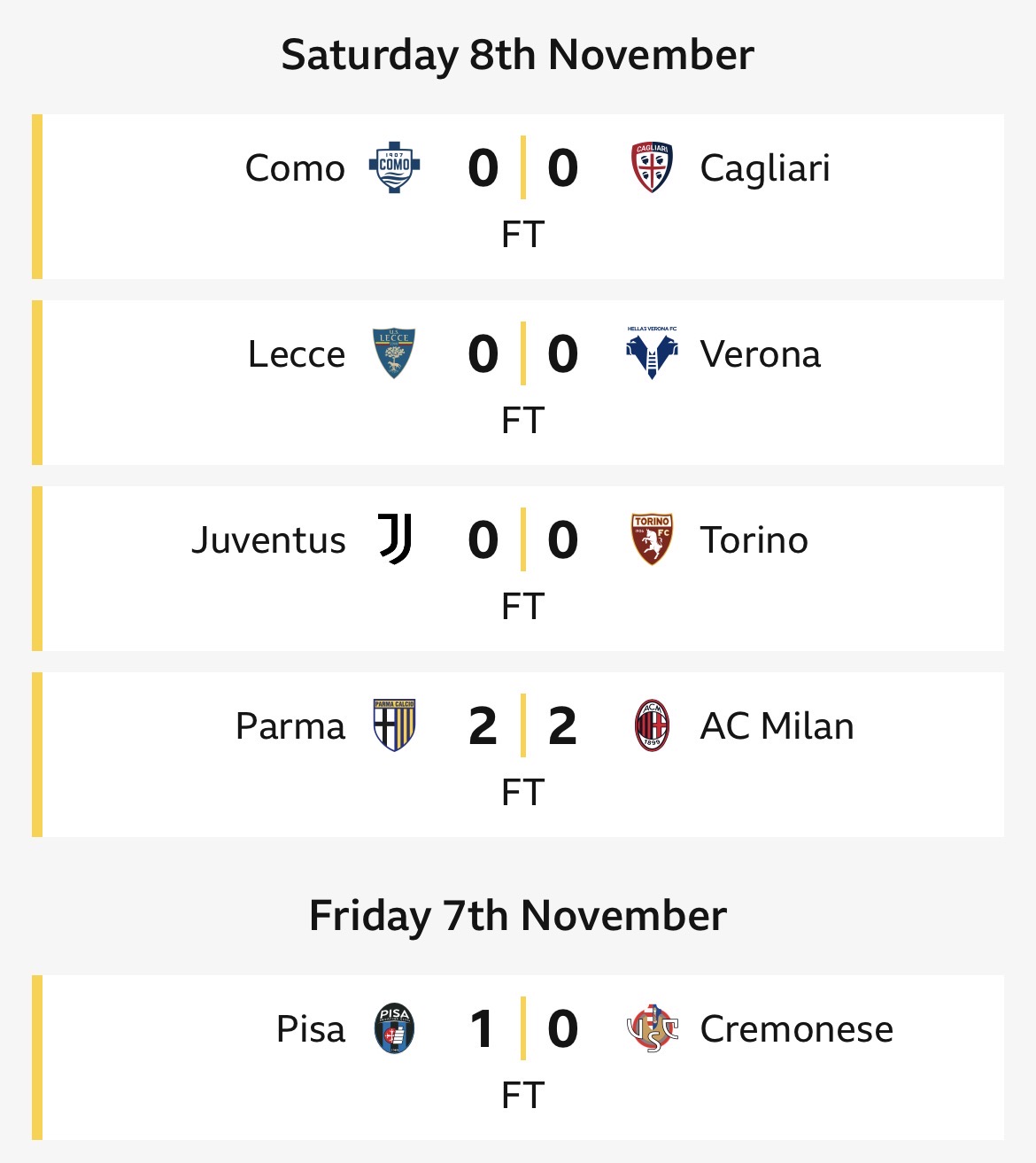Click the Parma Calcio crest
Viewport: 1036px width, 1163px height.
point(394,725)
